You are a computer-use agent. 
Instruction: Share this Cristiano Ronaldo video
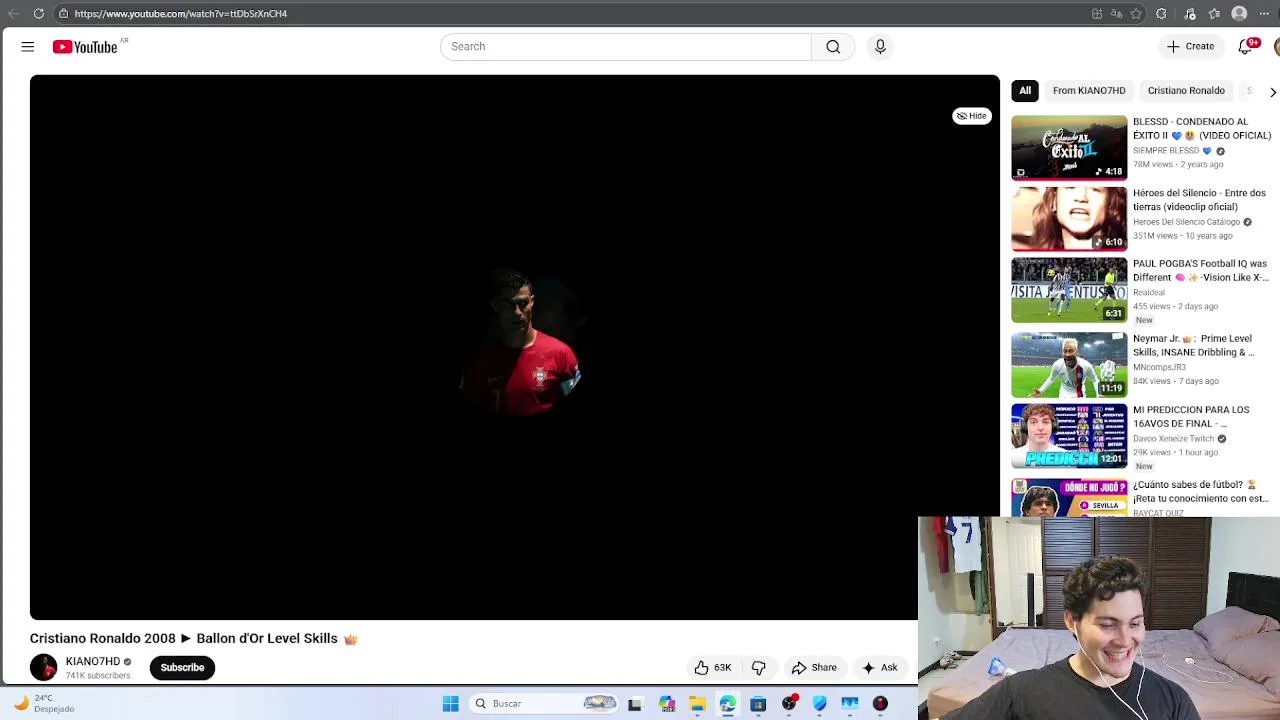click(x=814, y=668)
